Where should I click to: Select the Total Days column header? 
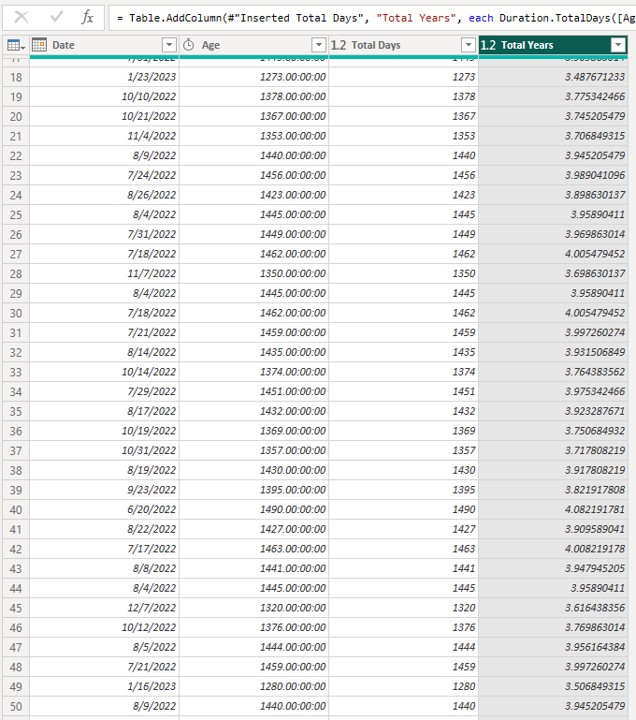click(403, 45)
